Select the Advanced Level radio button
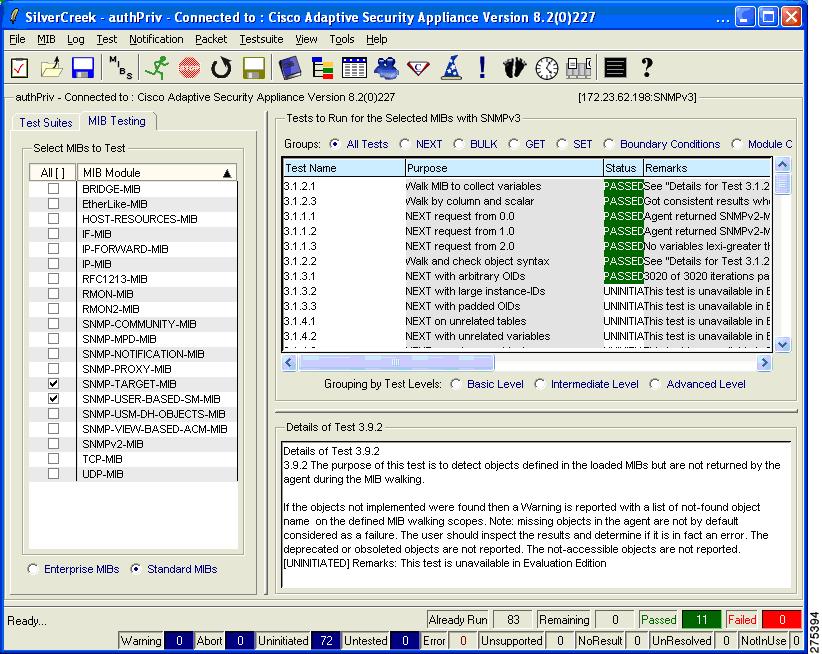The image size is (822, 654). click(x=654, y=384)
